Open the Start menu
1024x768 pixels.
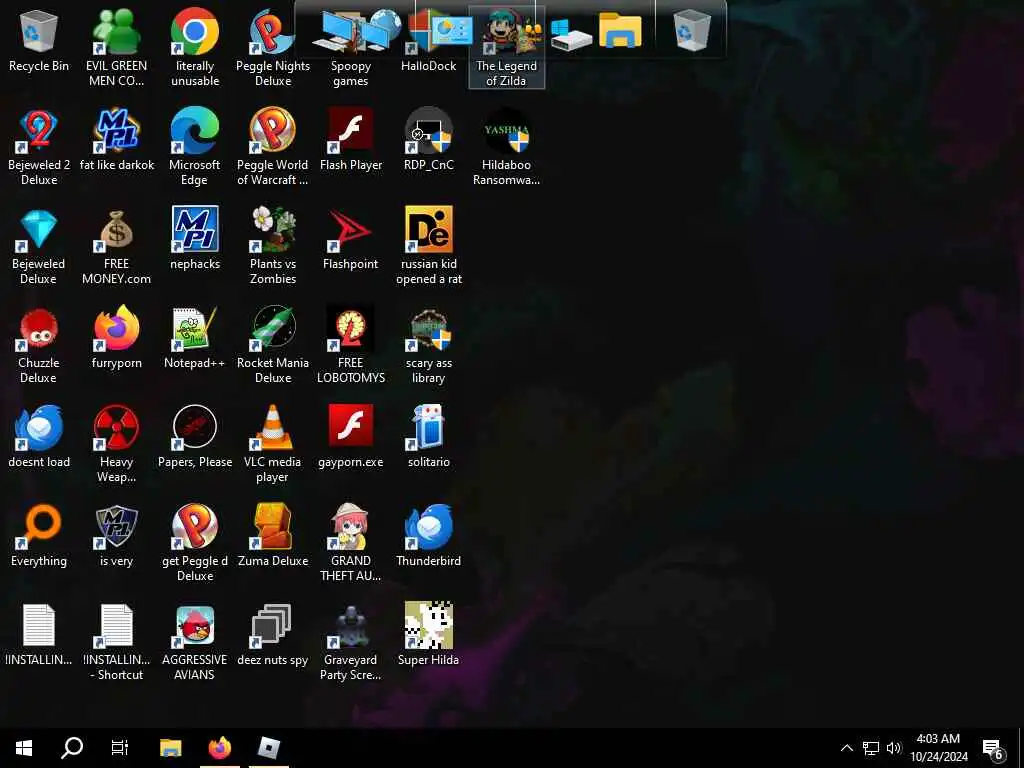(24, 748)
